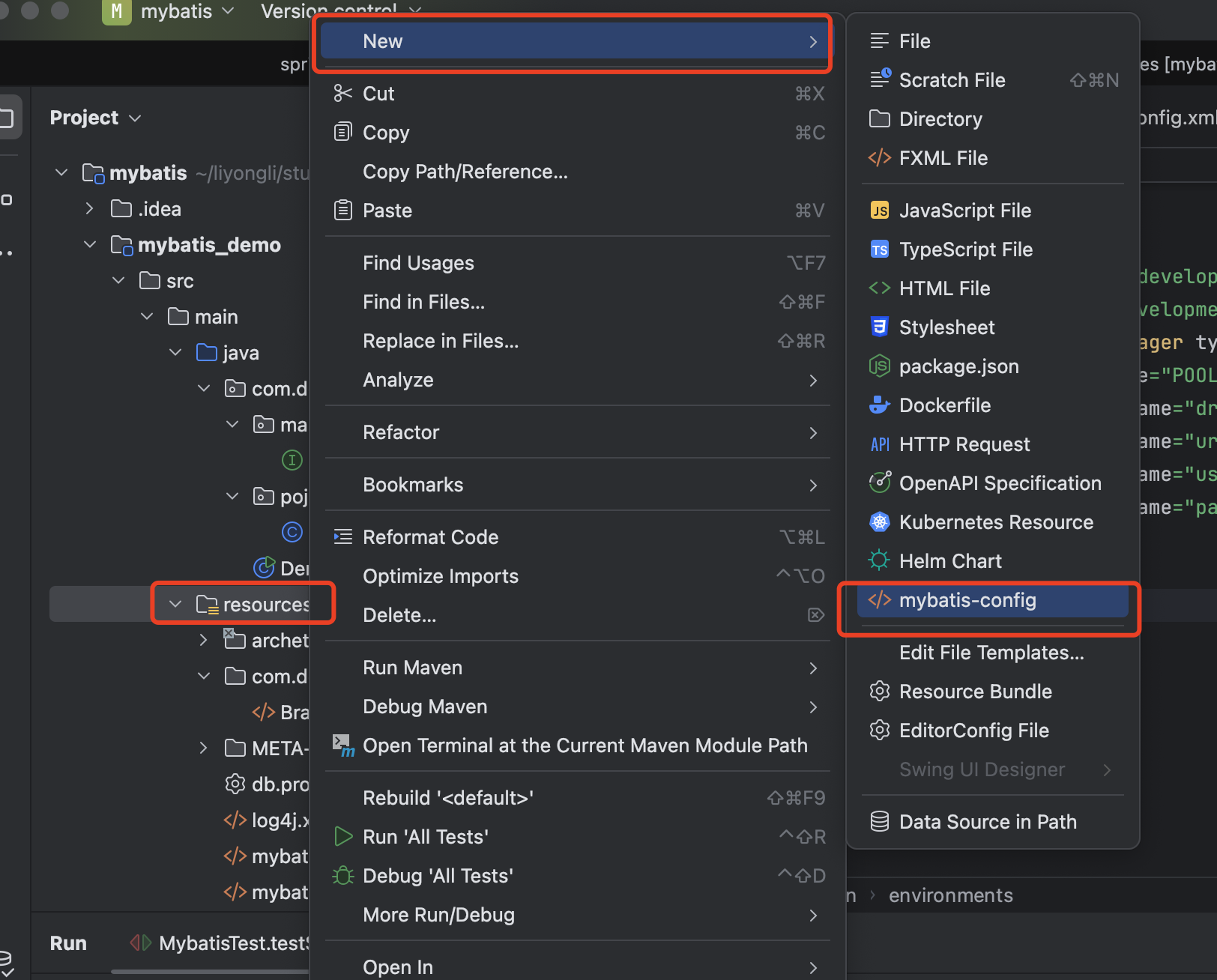1217x980 pixels.
Task: Open the Project view dropdown
Action: 95,118
